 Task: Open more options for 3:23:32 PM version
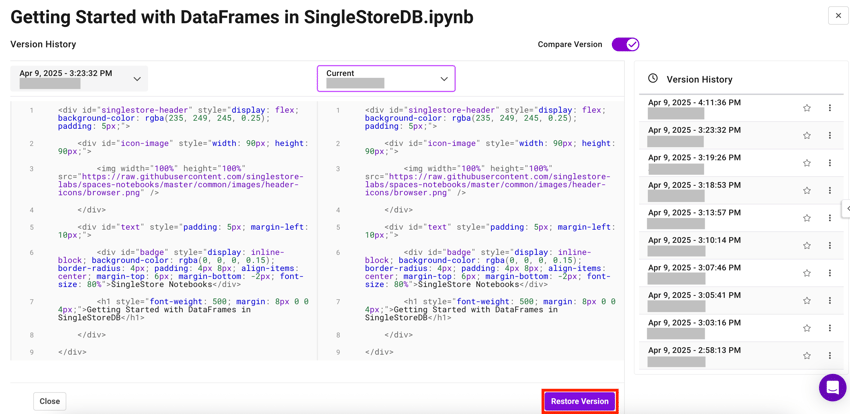[x=829, y=135]
